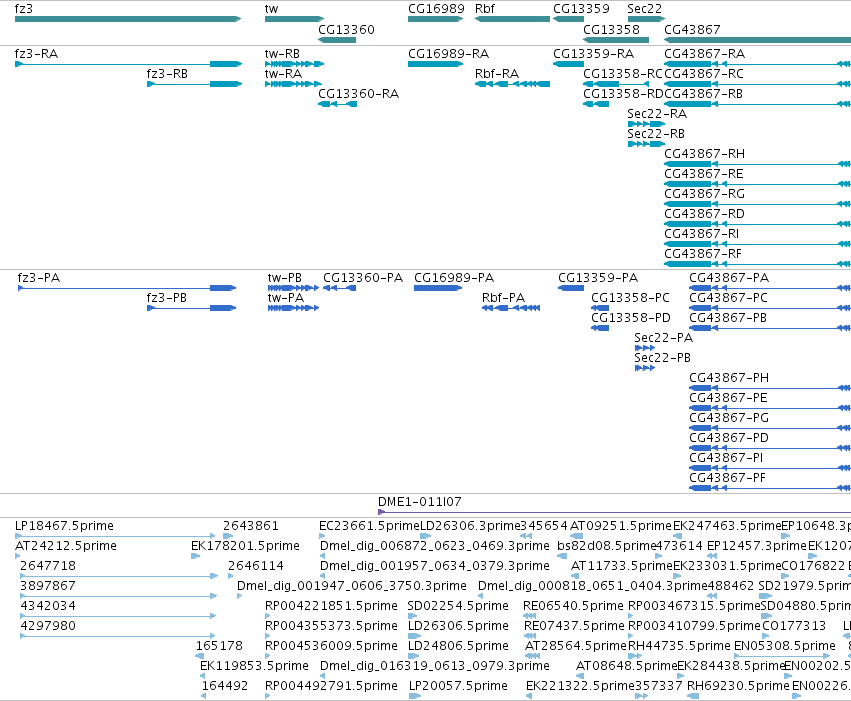This screenshot has height=701, width=851.
Task: Select the EN05308.5prime EST
Action: coord(782,656)
